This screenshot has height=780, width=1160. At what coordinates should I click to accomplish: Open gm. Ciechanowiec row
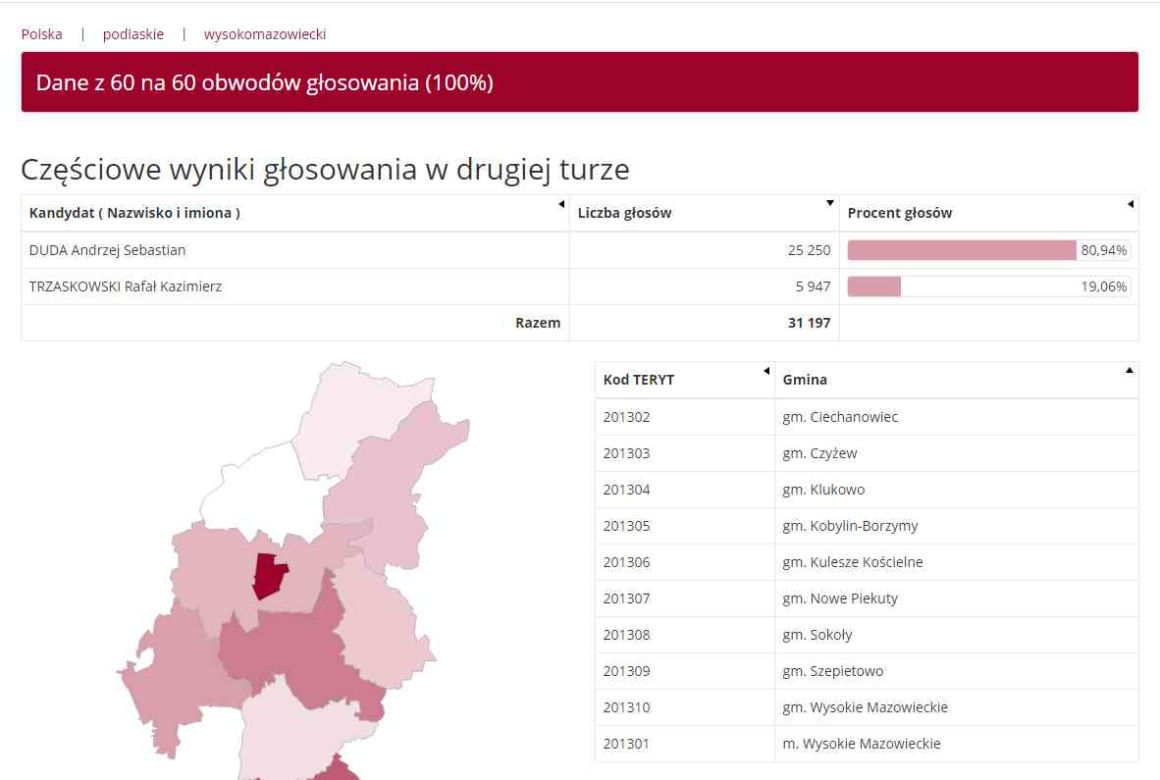coord(867,417)
